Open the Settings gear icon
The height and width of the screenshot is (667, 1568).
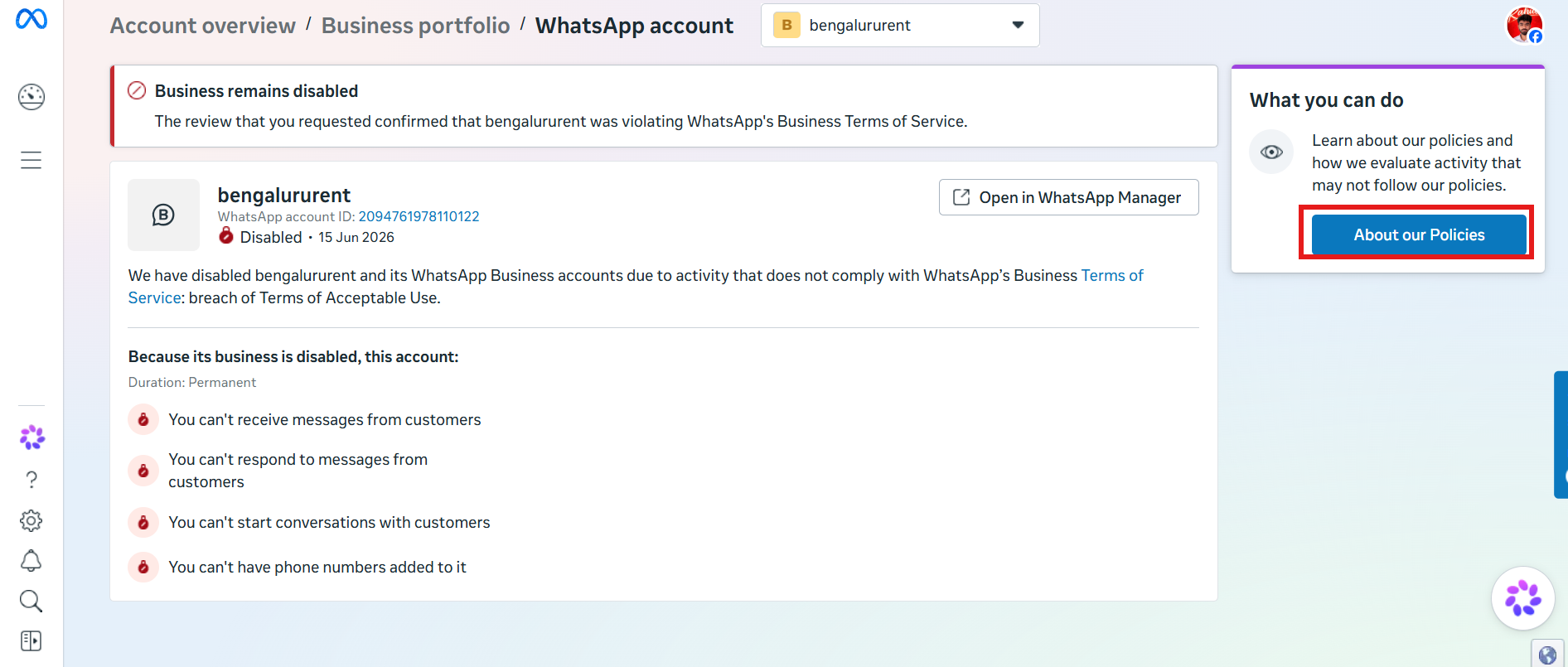[x=31, y=520]
